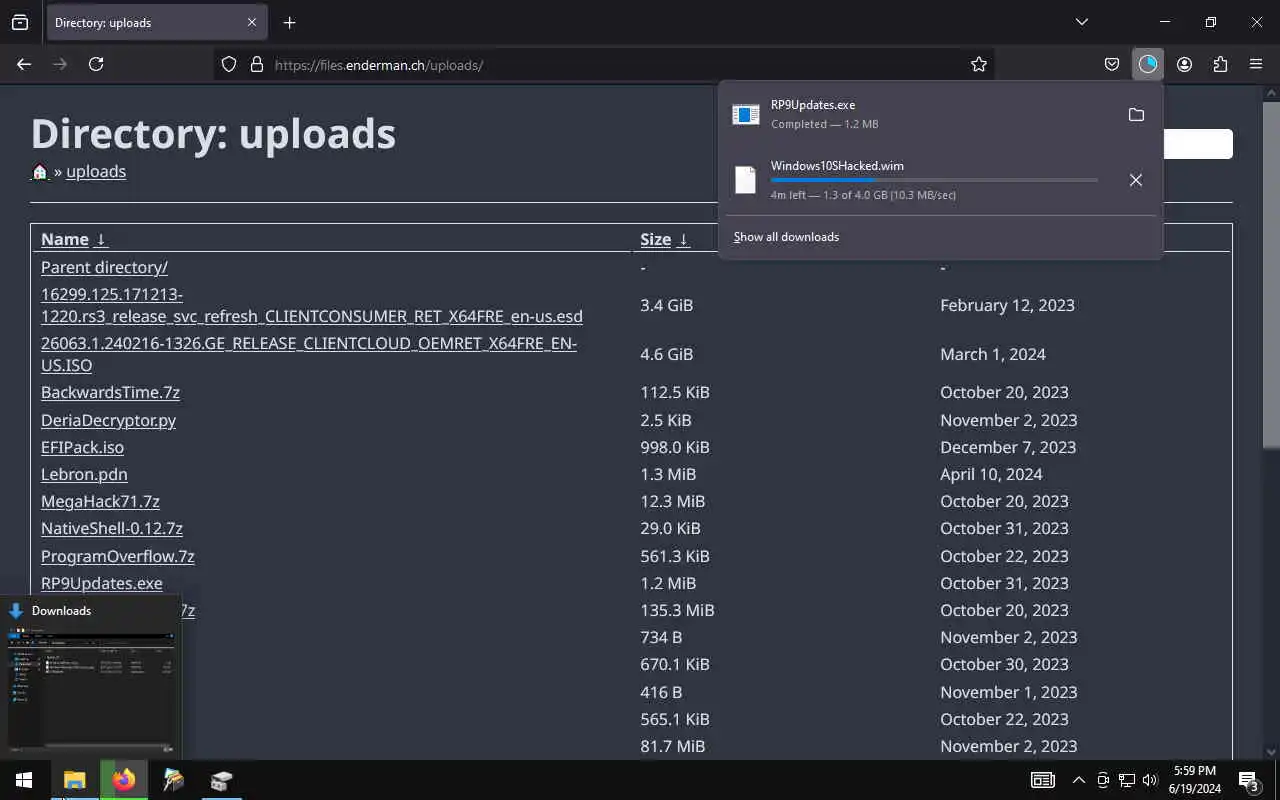Open the 'Parent directory/' link

click(104, 267)
